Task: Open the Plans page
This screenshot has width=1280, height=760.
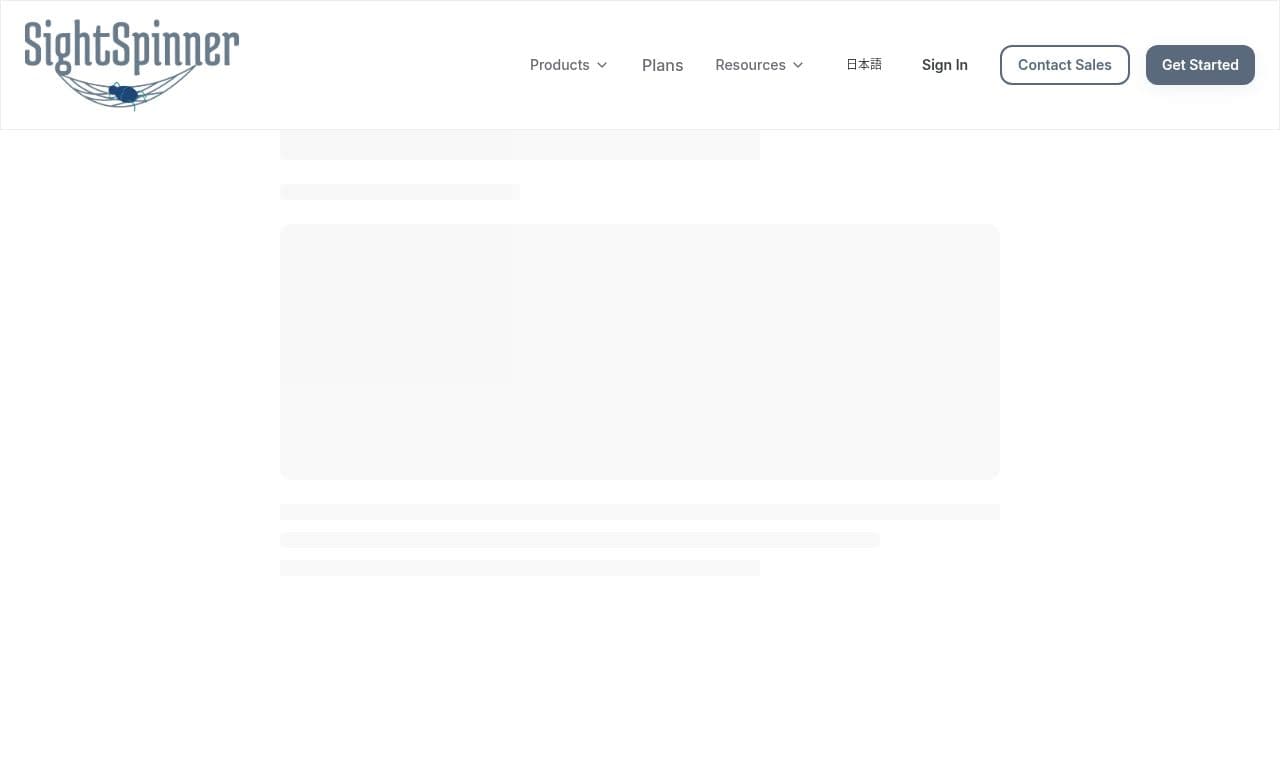Action: [663, 65]
